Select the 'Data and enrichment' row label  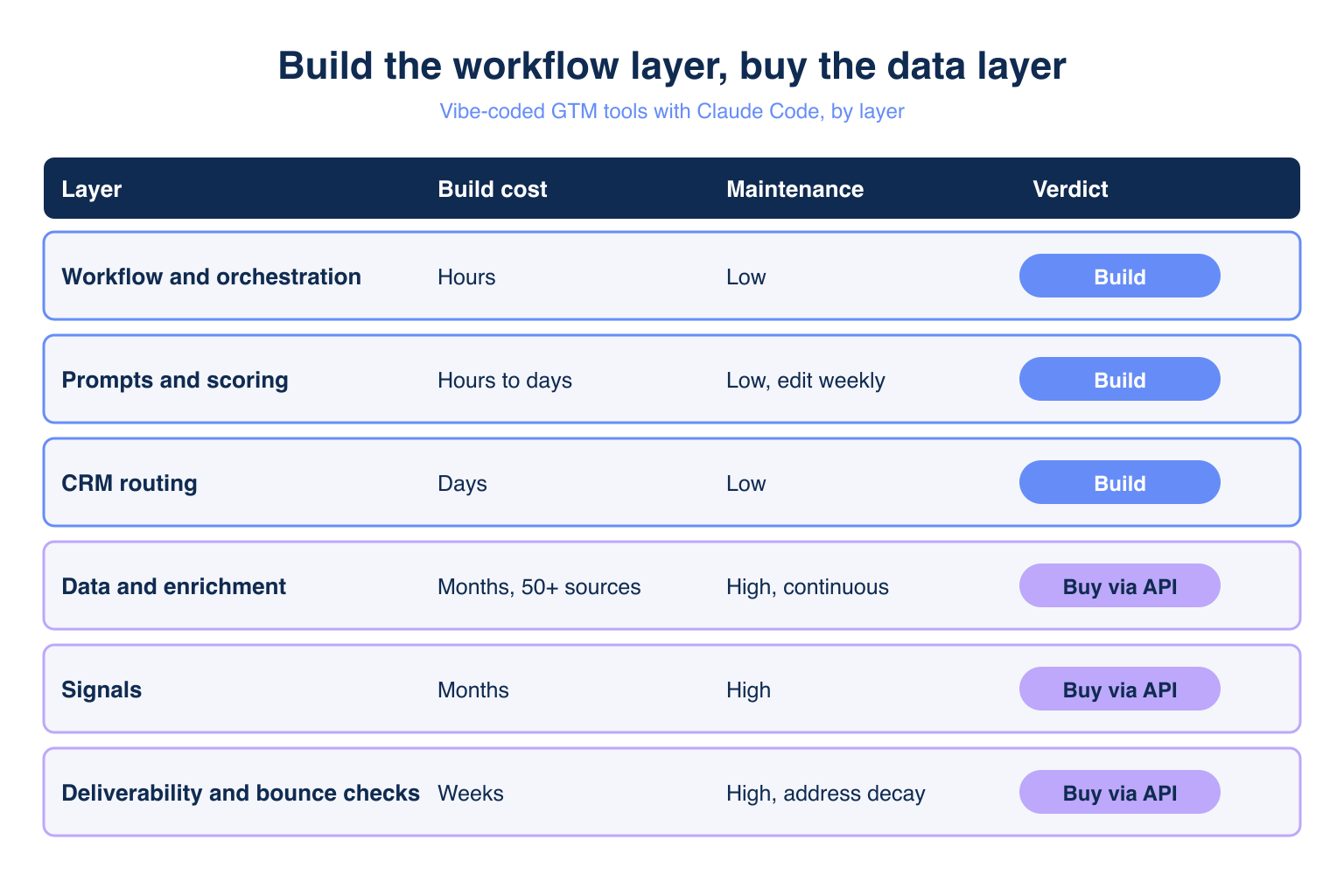174,586
